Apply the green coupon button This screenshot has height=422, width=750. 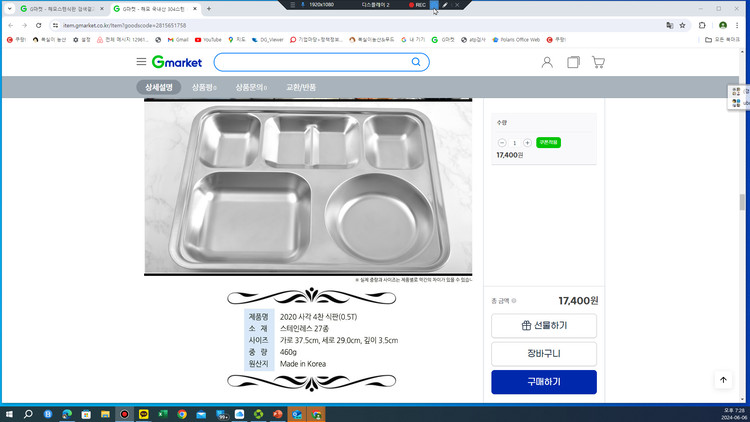click(548, 143)
